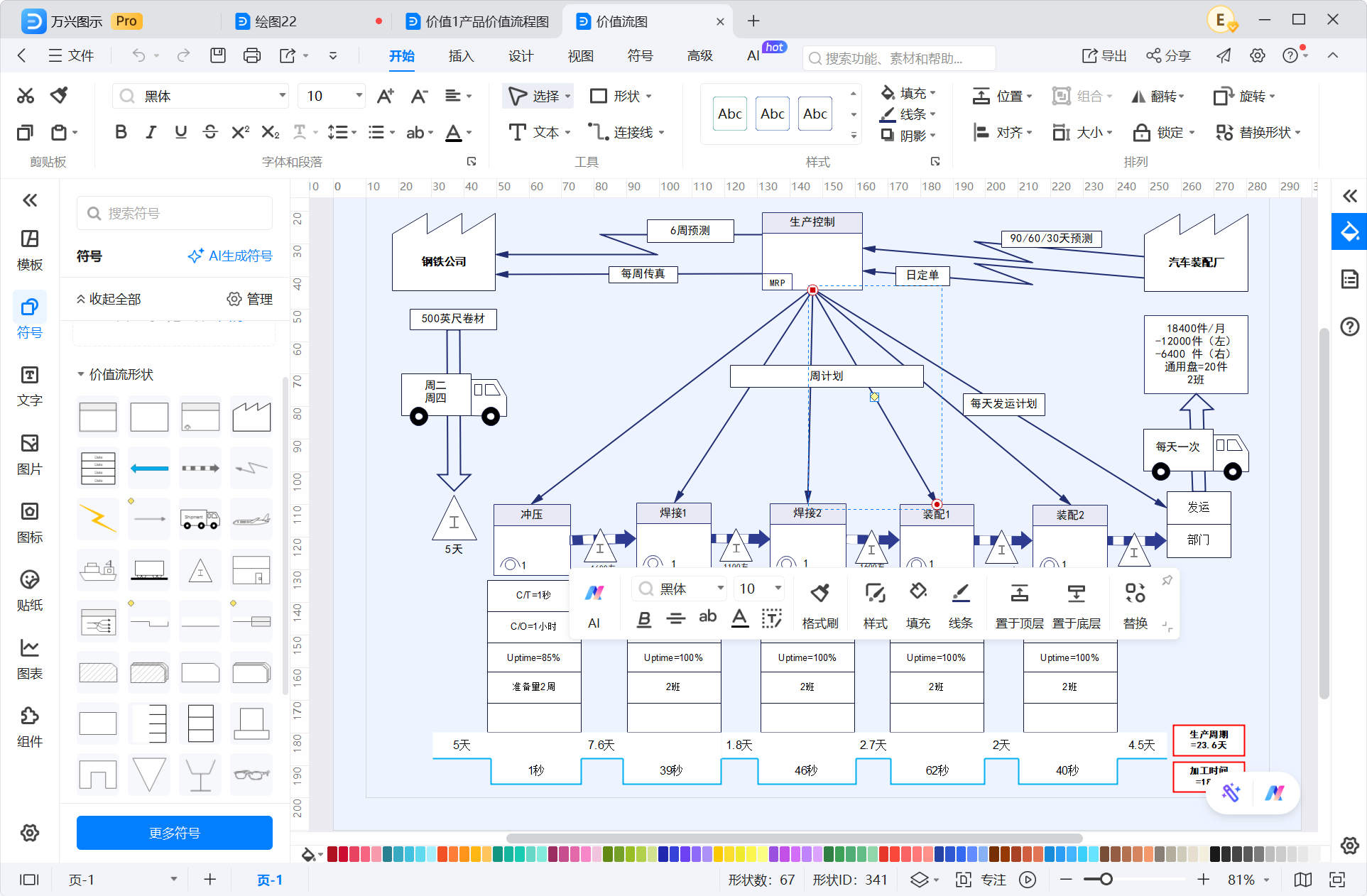The height and width of the screenshot is (896, 1367).
Task: Click the undo arrow
Action: click(138, 55)
